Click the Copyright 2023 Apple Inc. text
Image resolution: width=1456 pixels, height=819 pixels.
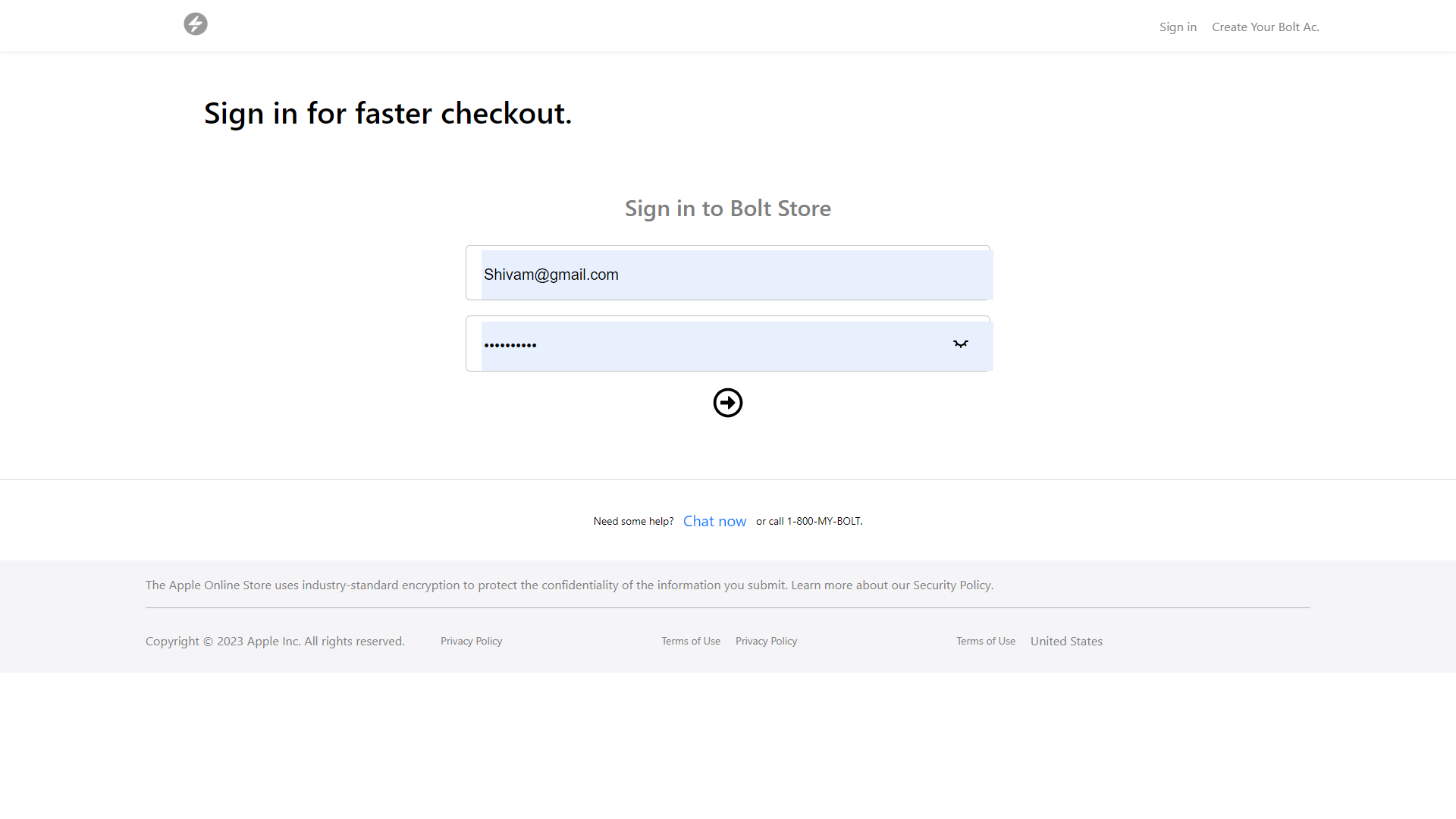coord(275,642)
